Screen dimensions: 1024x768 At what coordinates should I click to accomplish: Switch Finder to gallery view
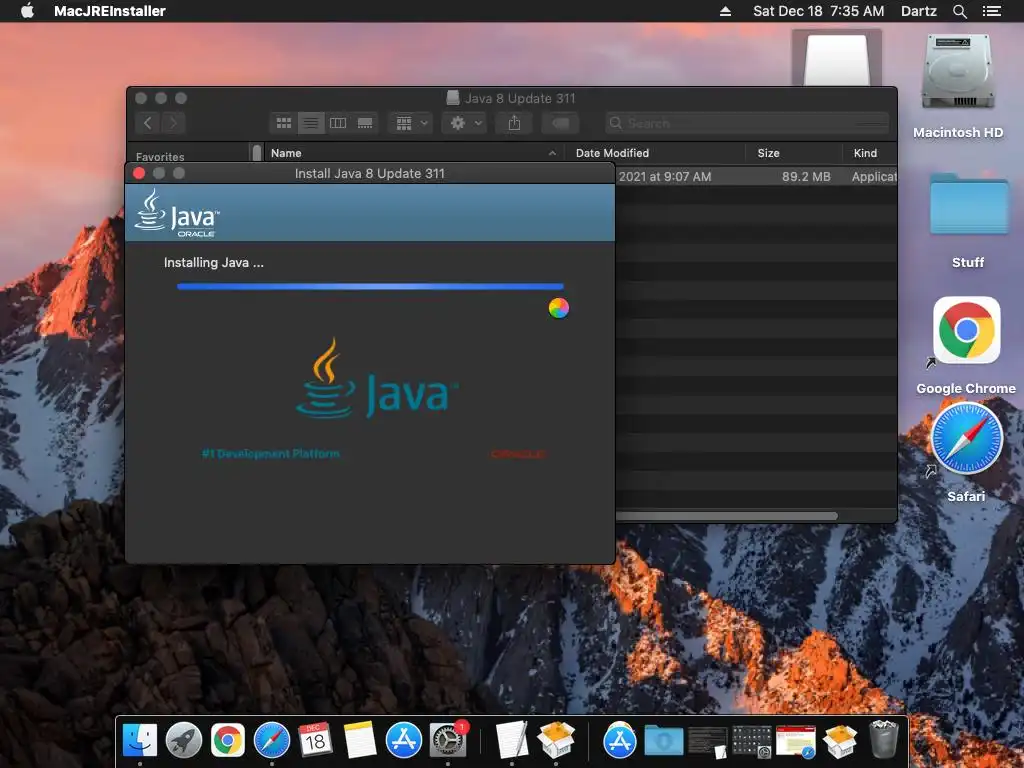365,123
